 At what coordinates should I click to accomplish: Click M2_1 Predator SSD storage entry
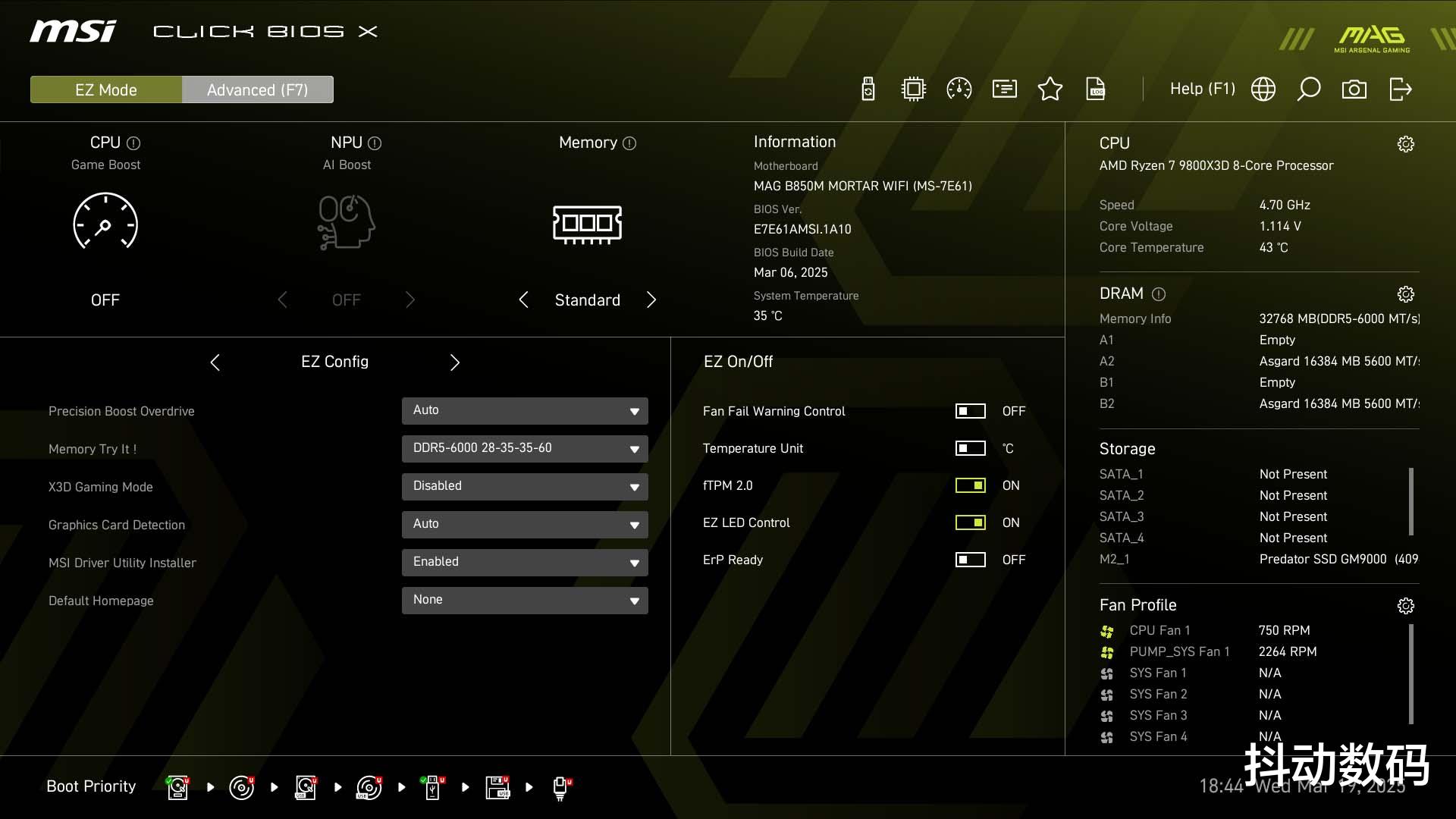click(1259, 559)
